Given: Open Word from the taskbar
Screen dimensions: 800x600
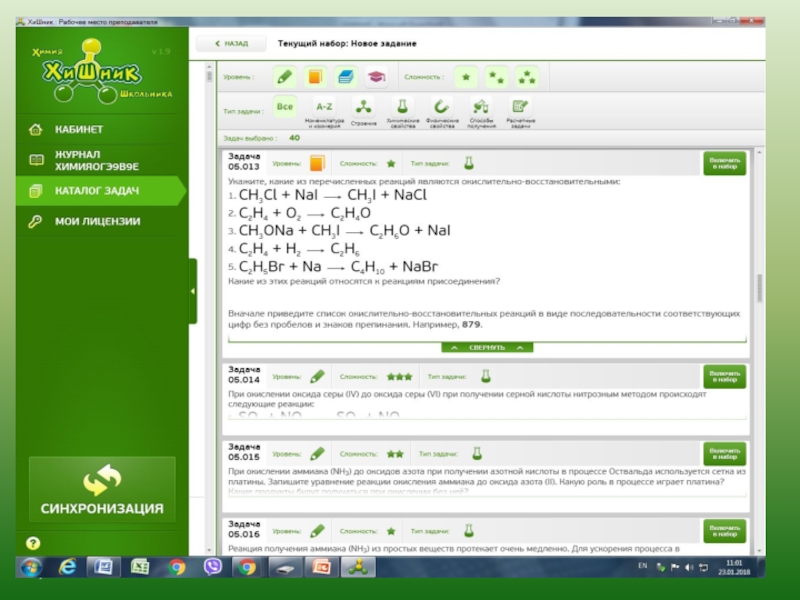Looking at the screenshot, I should (x=104, y=567).
